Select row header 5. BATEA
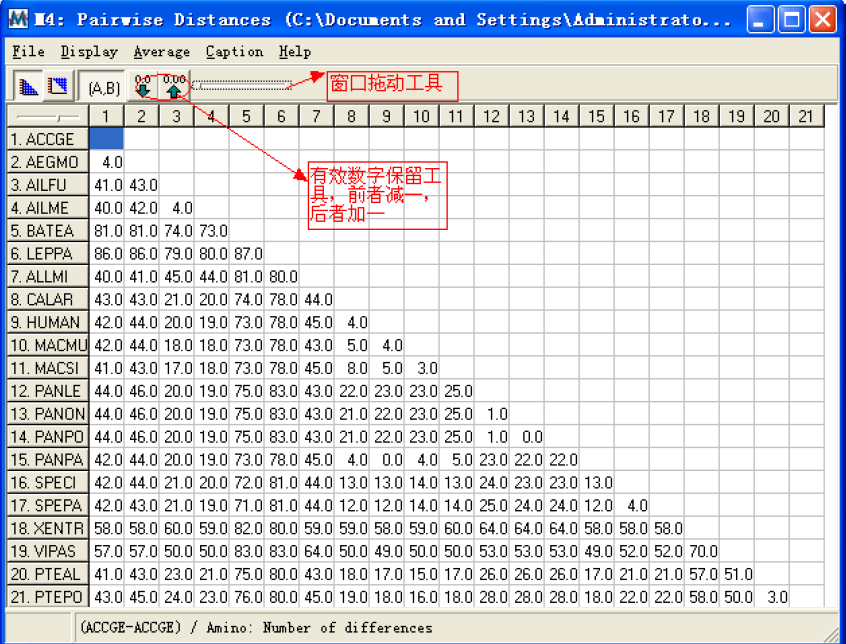This screenshot has width=846, height=644. pos(47,231)
